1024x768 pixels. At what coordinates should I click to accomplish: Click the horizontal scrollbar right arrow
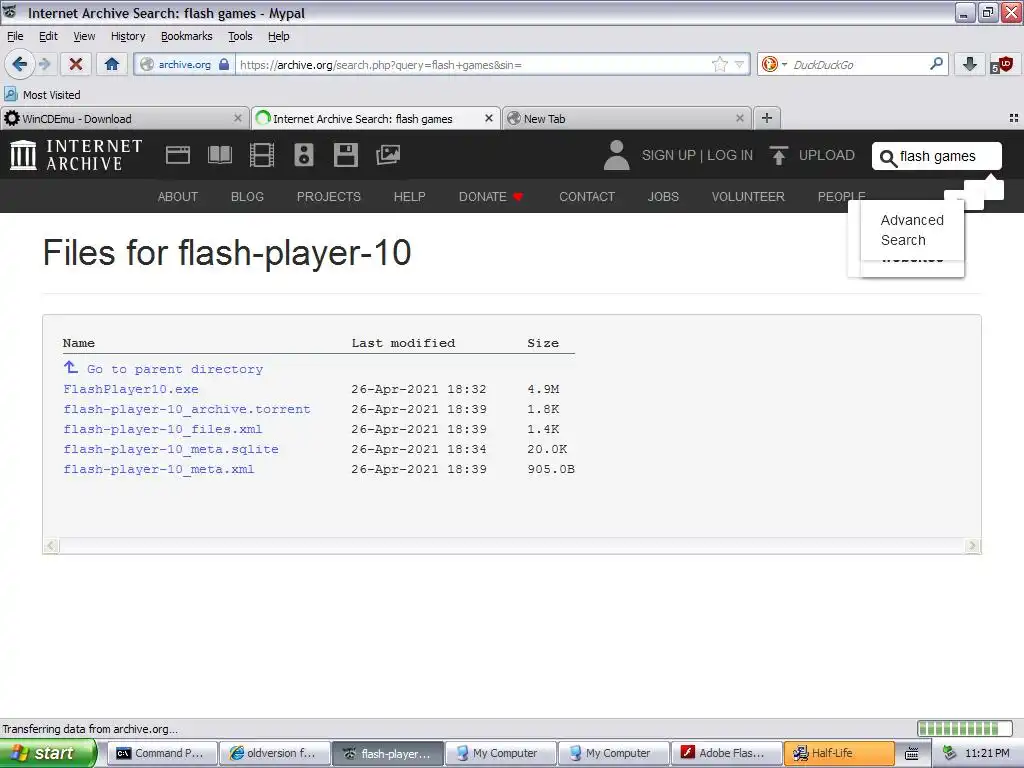pos(972,545)
